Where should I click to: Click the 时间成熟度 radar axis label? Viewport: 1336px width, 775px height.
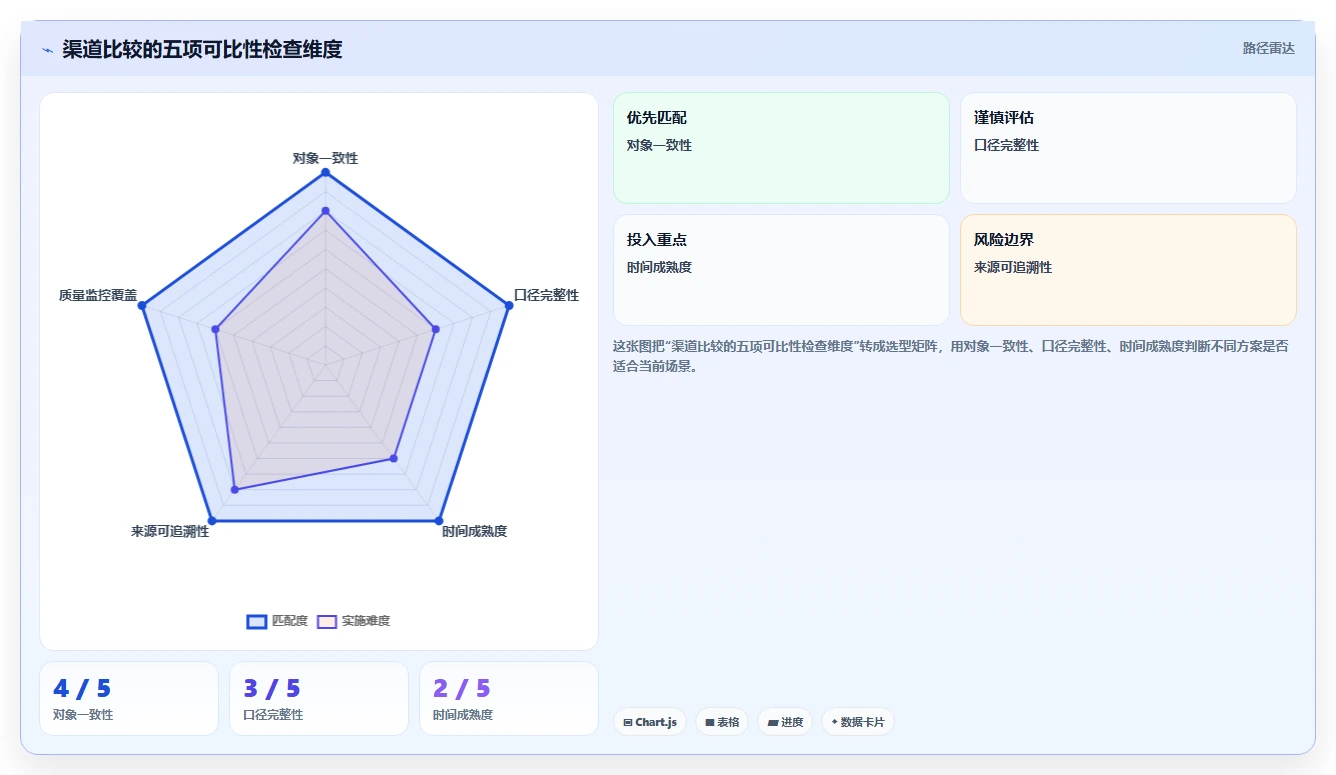(475, 531)
